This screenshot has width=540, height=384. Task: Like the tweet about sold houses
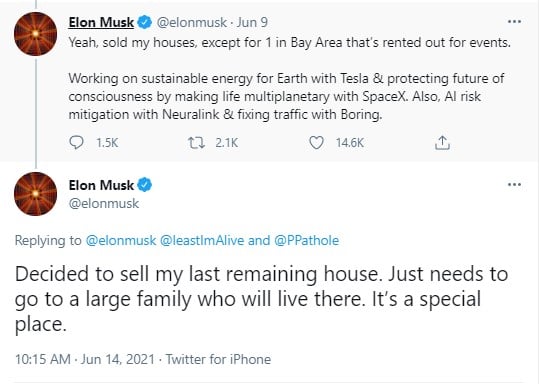pyautogui.click(x=316, y=143)
